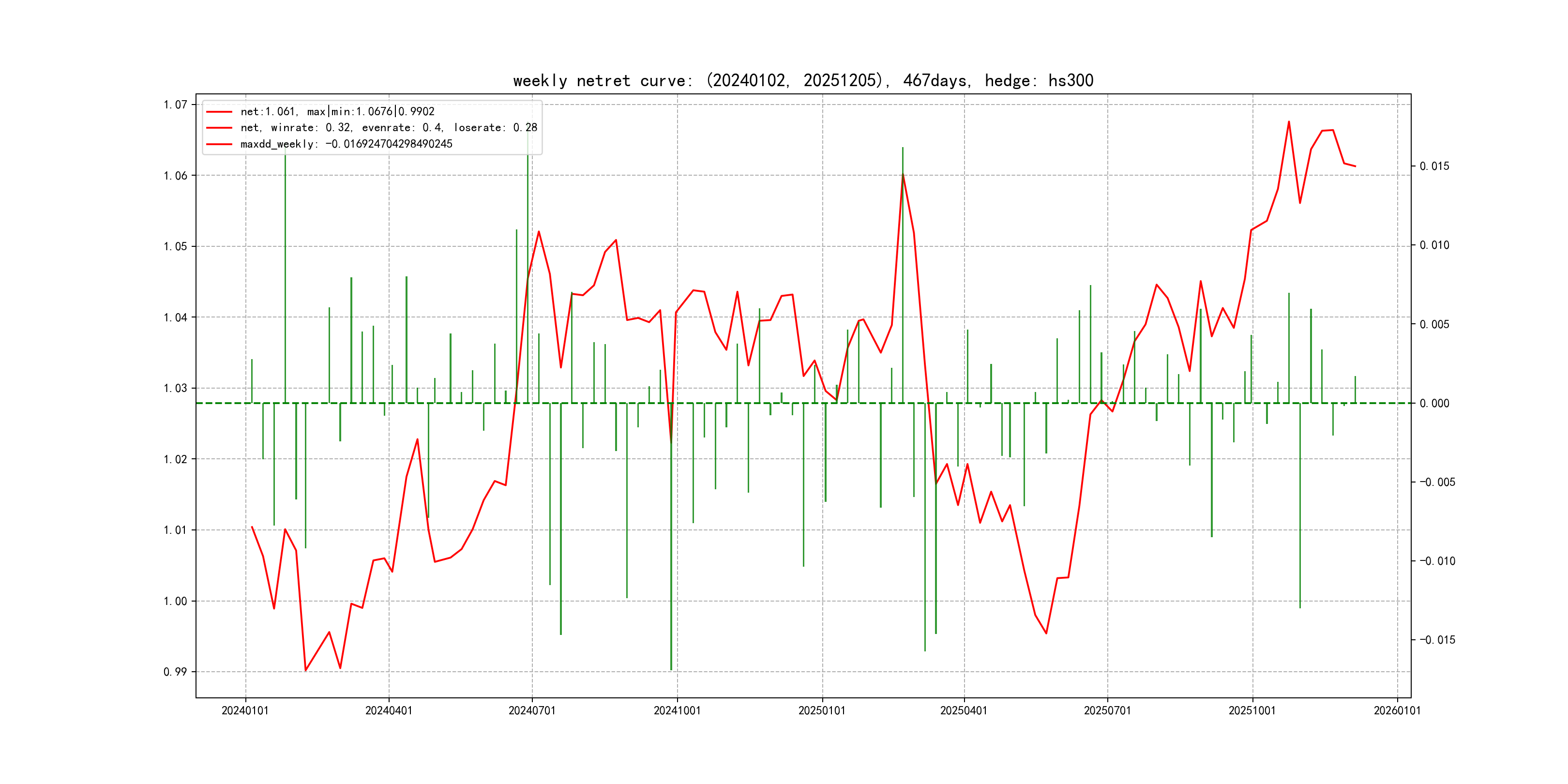Click the 20240101 x-axis date label

[x=245, y=711]
